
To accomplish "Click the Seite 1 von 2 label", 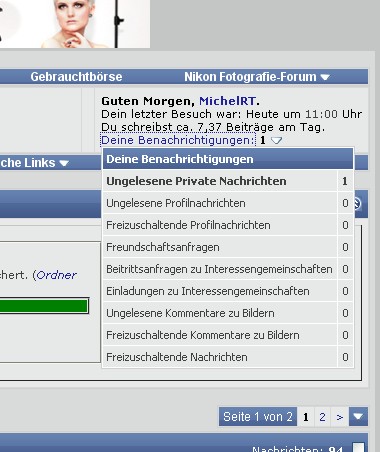I will pyautogui.click(x=258, y=417).
